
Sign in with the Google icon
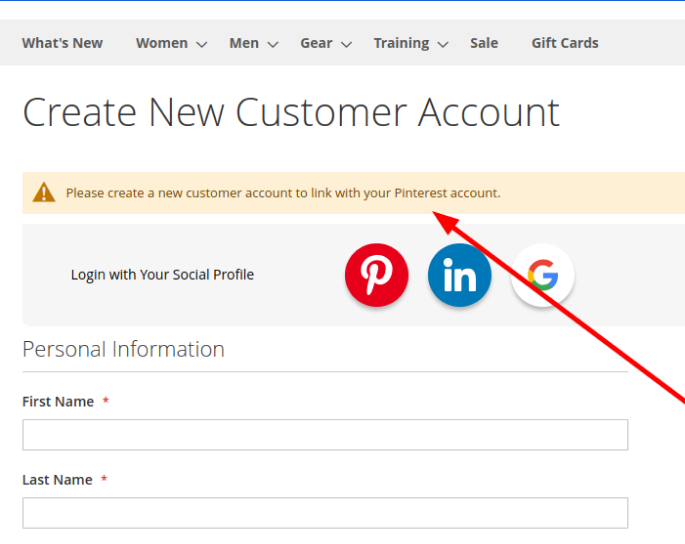coord(543,275)
